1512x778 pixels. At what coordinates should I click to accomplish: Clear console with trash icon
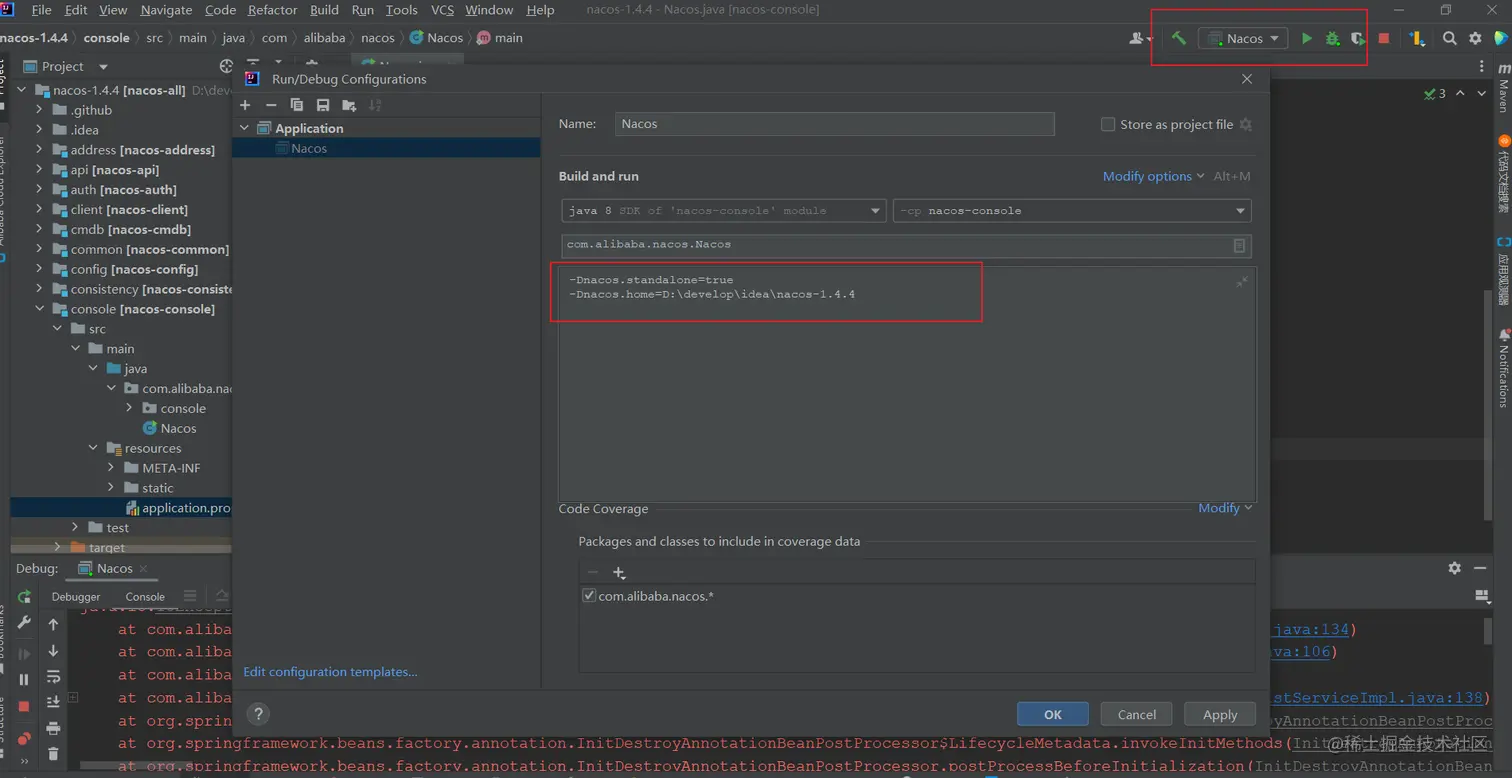[54, 754]
